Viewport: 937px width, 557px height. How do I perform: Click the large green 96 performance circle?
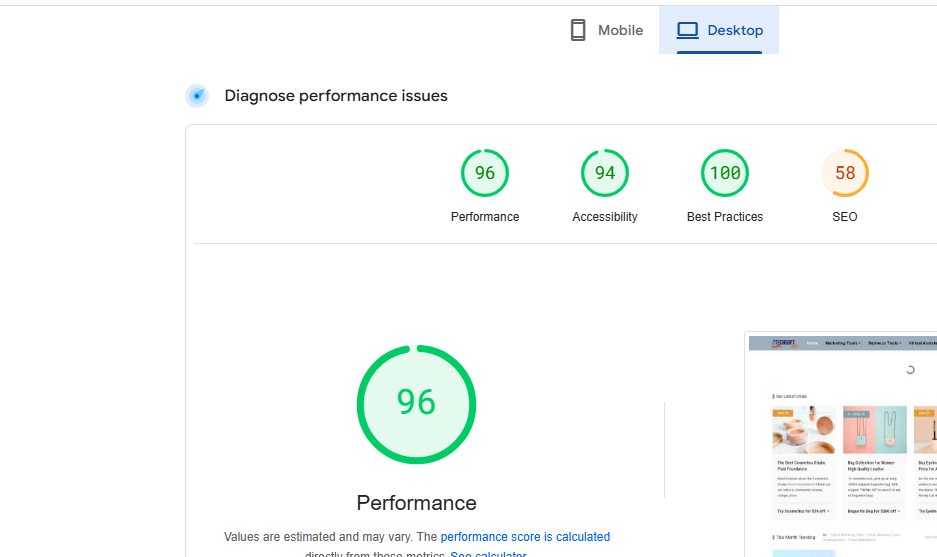pos(416,404)
